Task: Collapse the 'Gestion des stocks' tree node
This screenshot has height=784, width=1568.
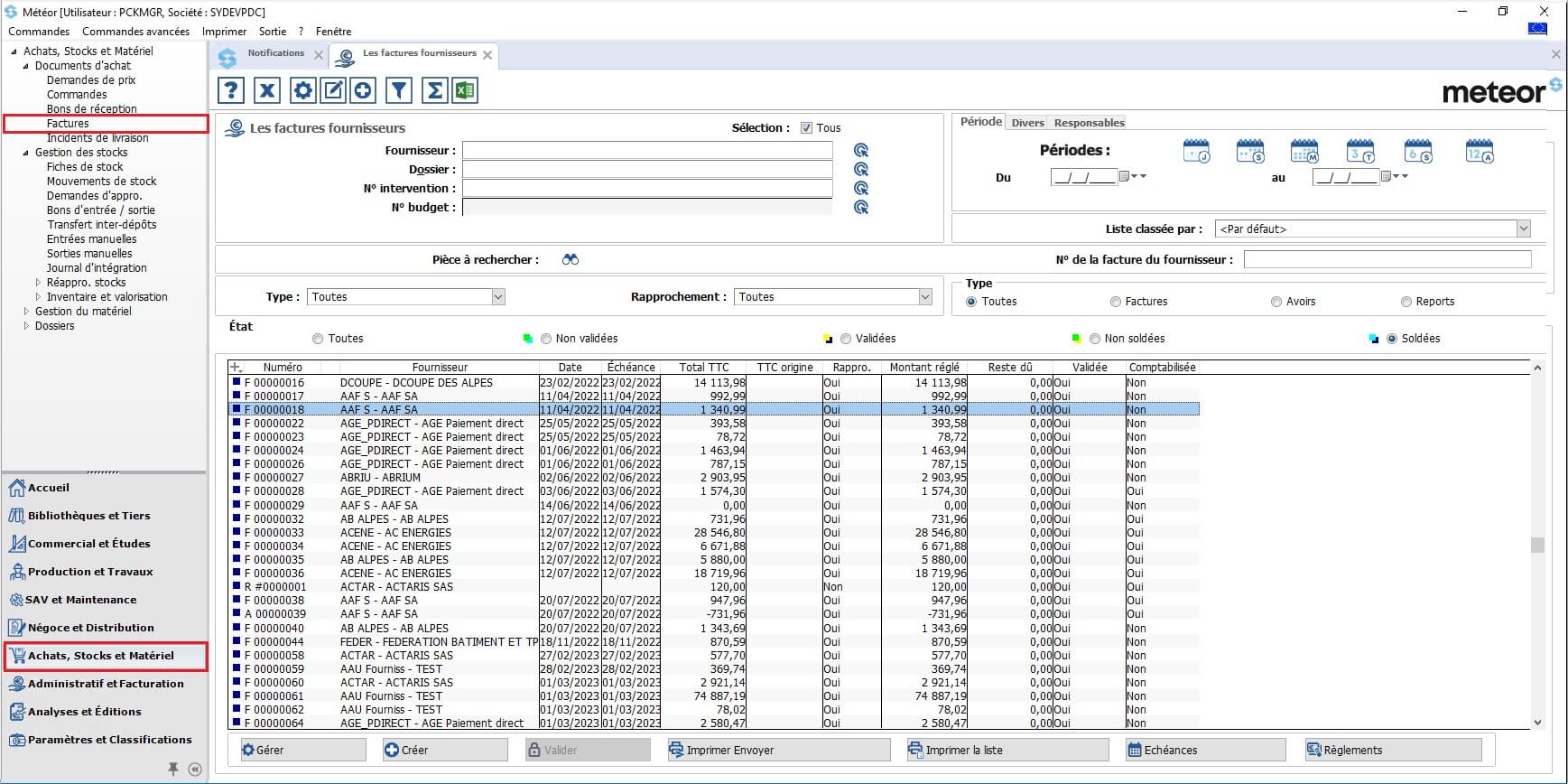Action: [26, 153]
